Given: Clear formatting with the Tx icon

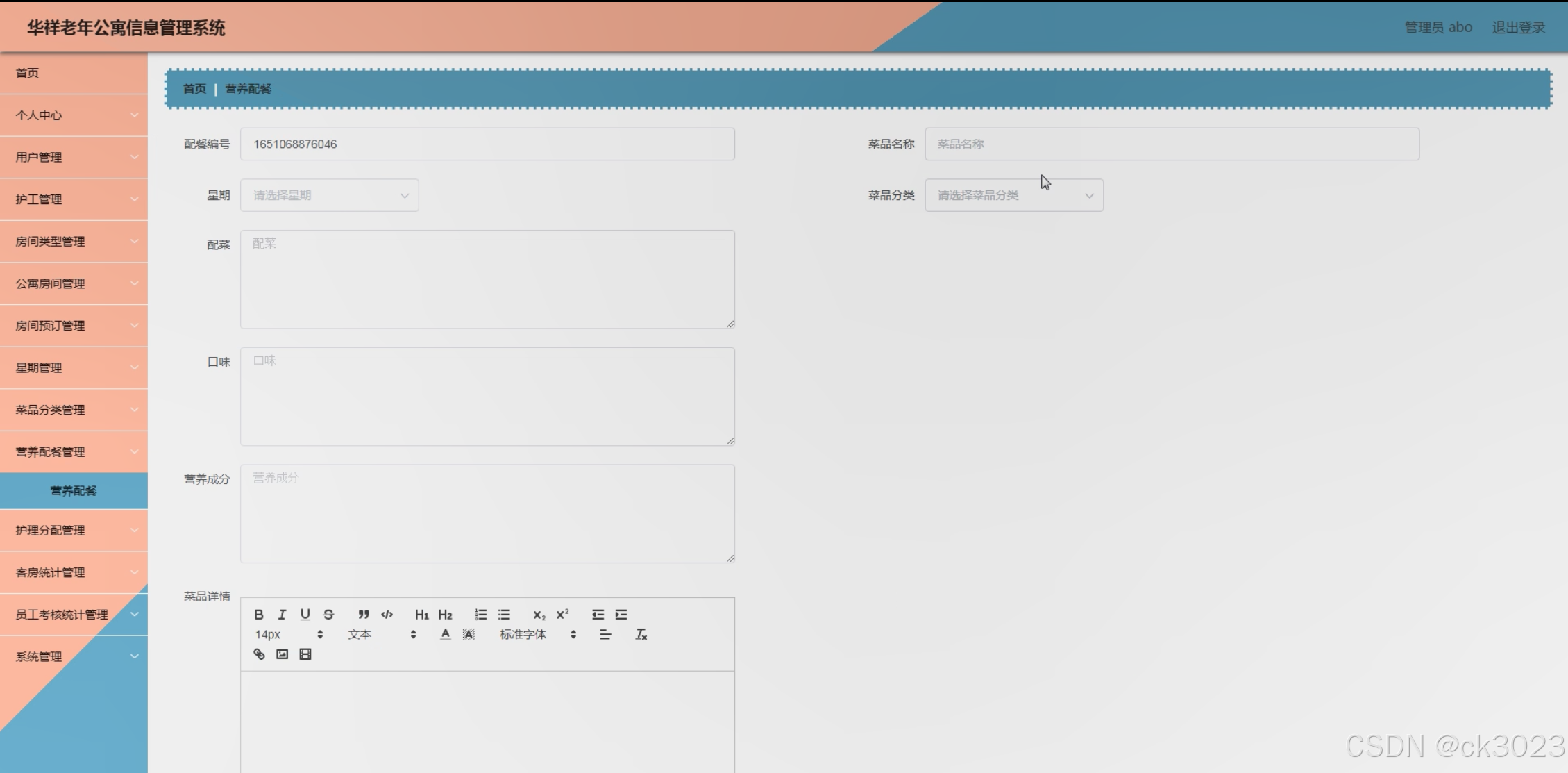Looking at the screenshot, I should 641,634.
